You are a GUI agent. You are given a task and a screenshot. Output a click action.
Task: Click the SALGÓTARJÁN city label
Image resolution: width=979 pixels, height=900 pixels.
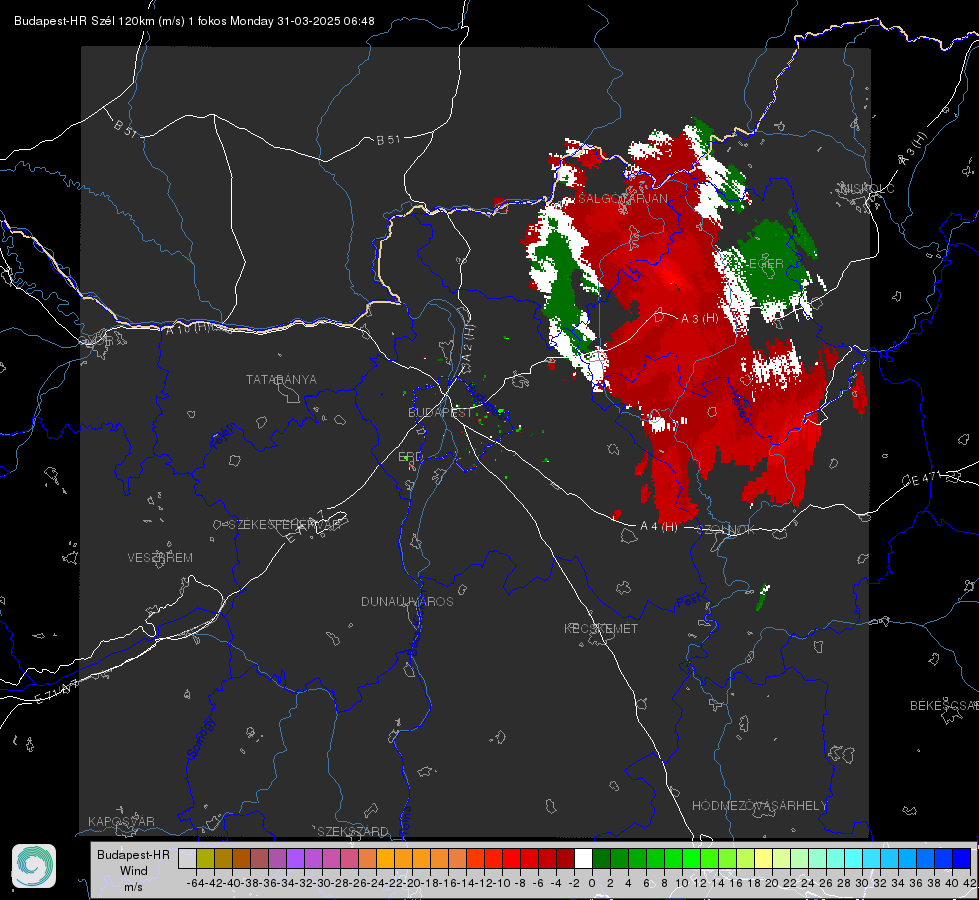pyautogui.click(x=623, y=199)
